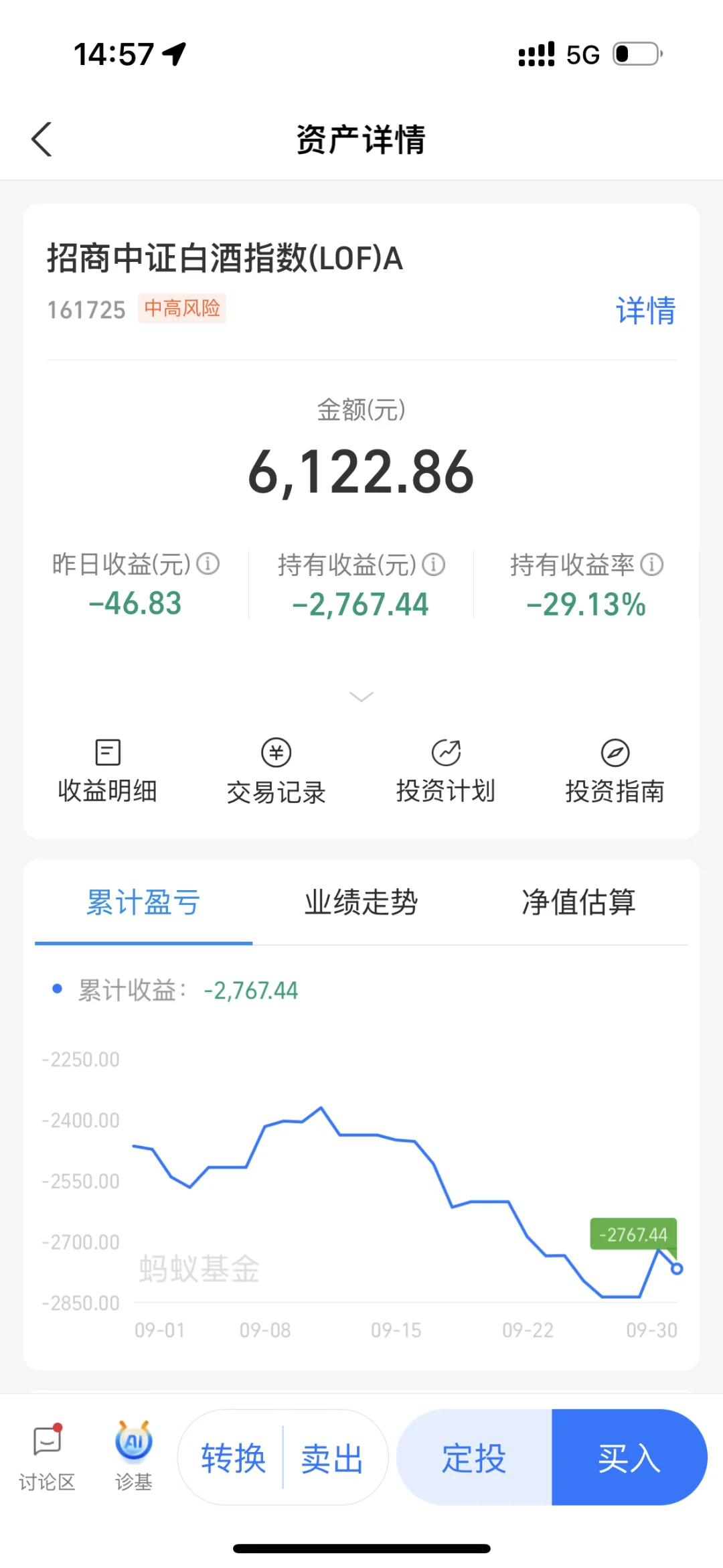Screen dimensions: 723x1568
Task: Go back with the left arrow
Action: click(42, 139)
